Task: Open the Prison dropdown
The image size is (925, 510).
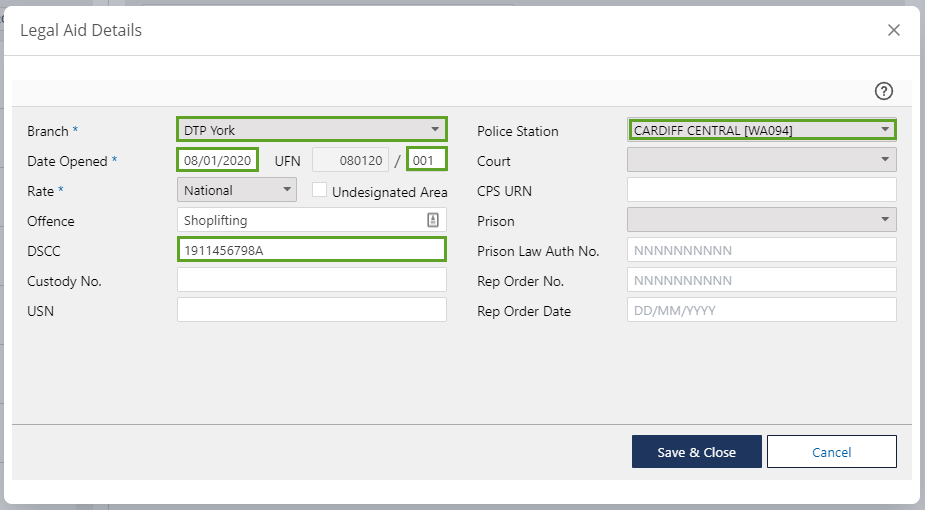Action: 761,220
